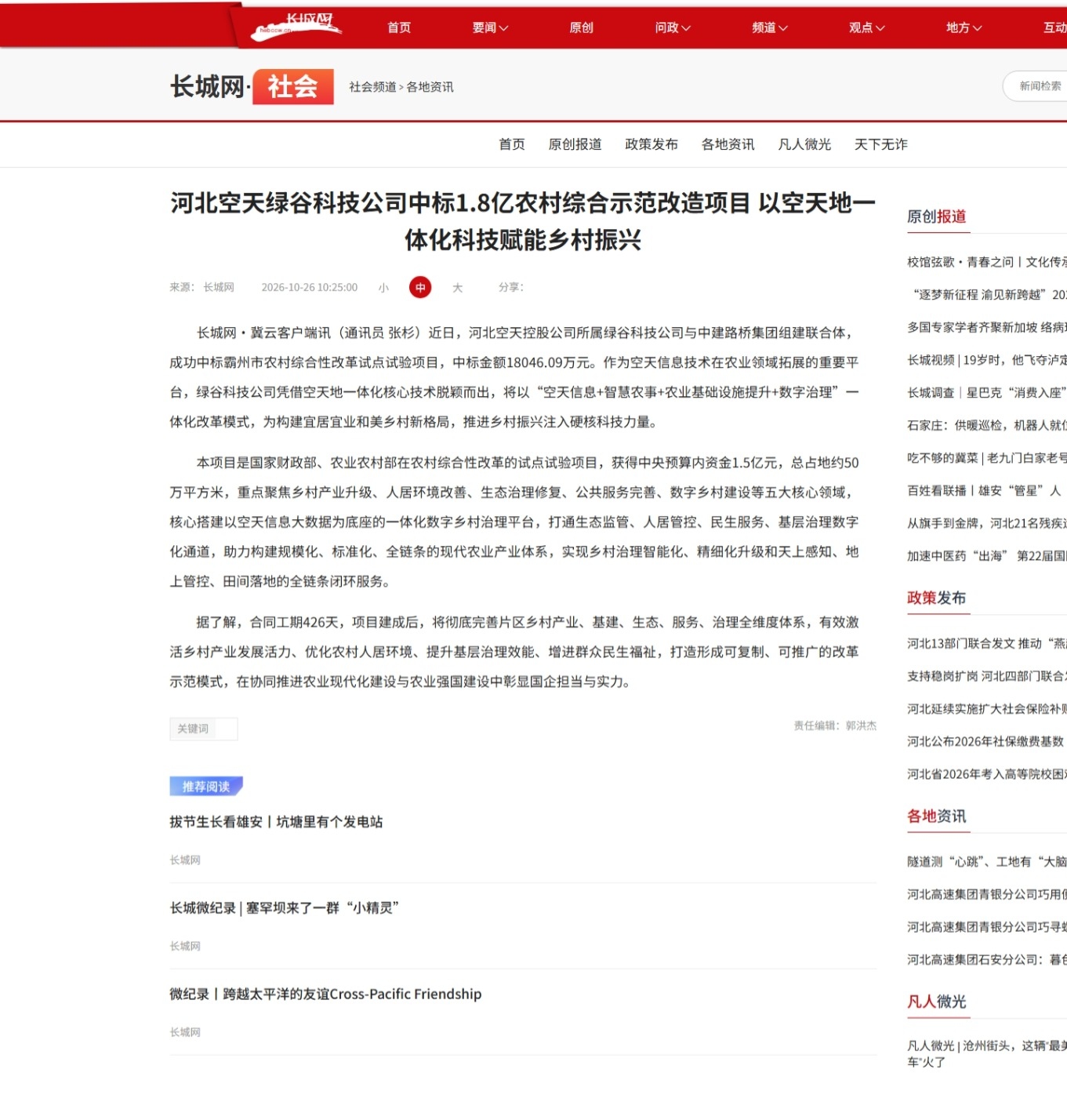
Task: Switch to 天下无作 sub-navigation tab
Action: [881, 144]
